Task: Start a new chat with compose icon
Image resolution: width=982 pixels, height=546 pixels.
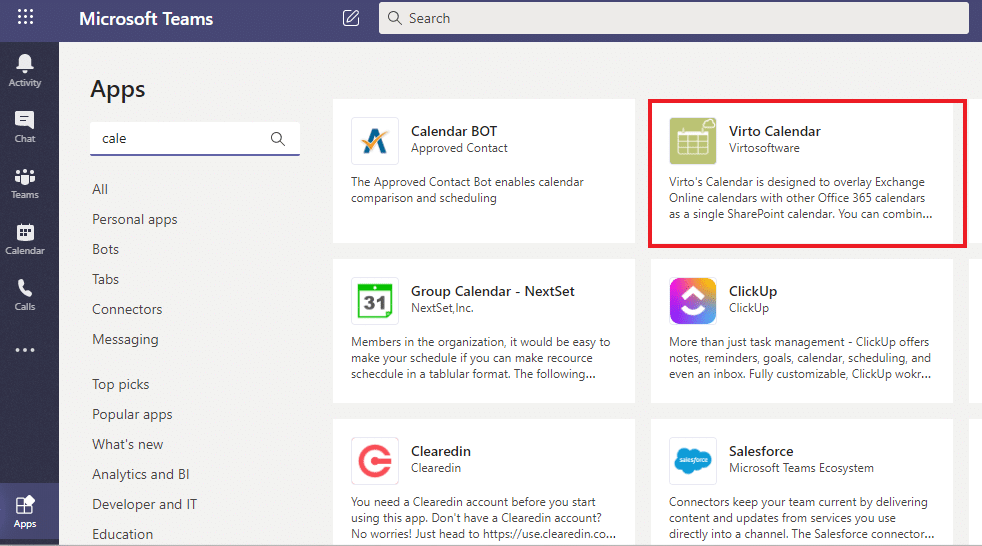Action: (351, 18)
